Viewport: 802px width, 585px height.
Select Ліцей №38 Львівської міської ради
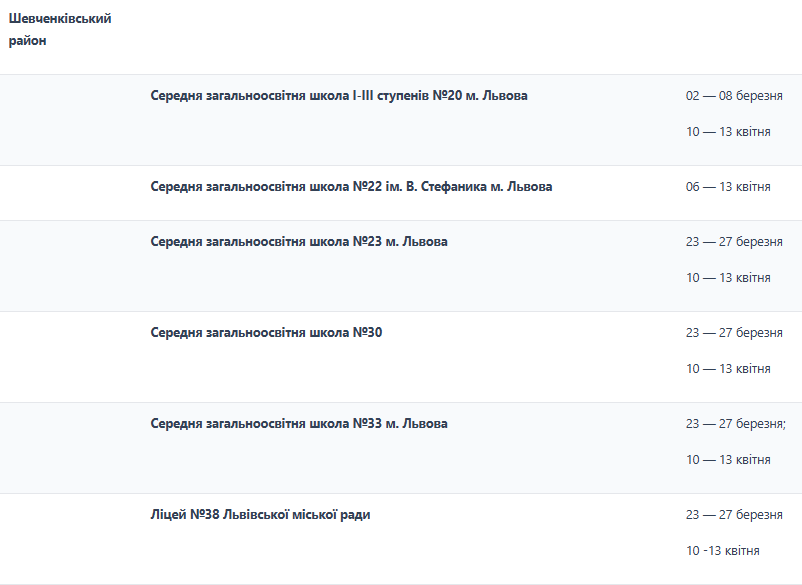coord(260,514)
